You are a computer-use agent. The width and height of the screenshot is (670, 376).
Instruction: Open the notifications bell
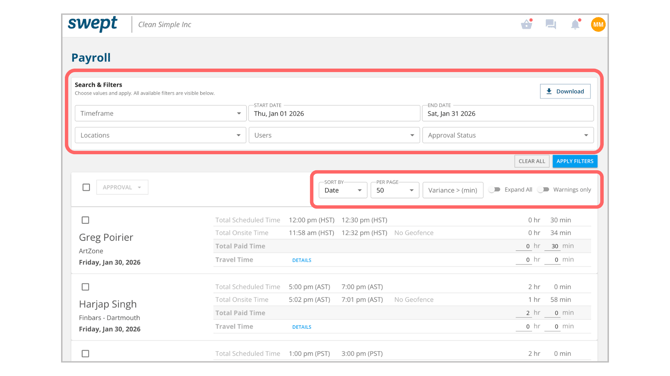point(575,24)
